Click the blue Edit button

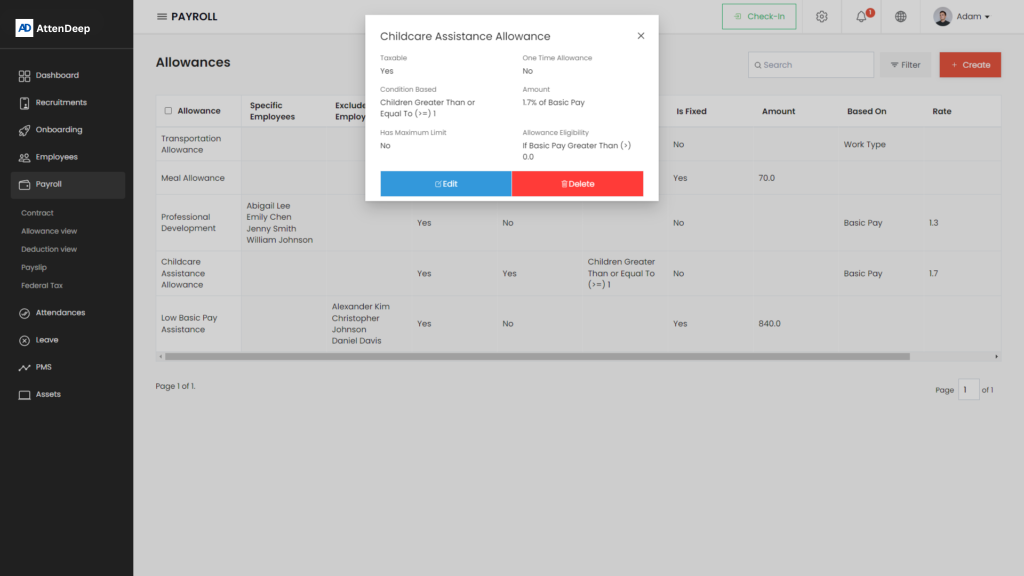446,184
